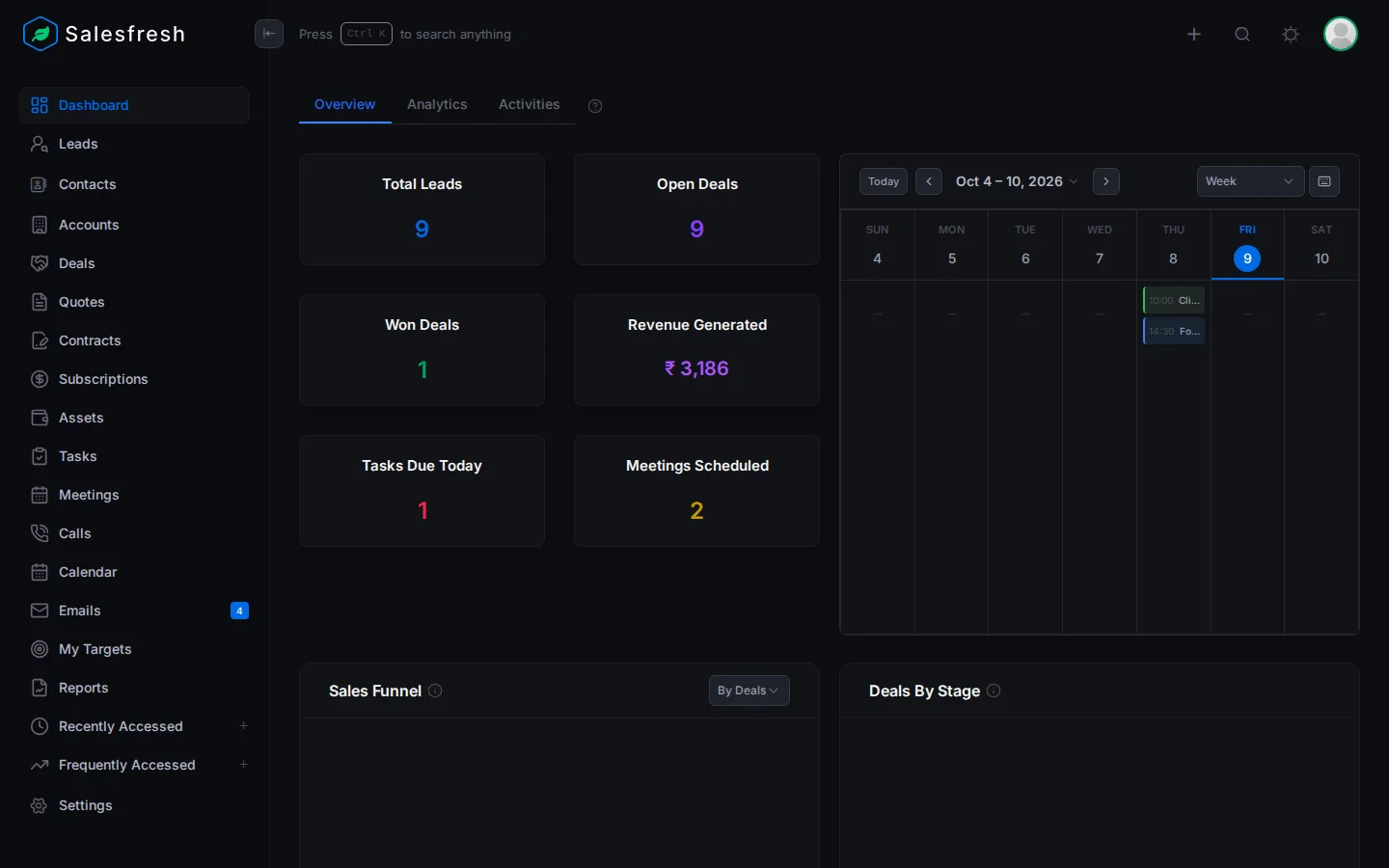Screen dimensions: 1389x868
Task: Open Reports in the sidebar
Action: pyautogui.click(x=134, y=688)
